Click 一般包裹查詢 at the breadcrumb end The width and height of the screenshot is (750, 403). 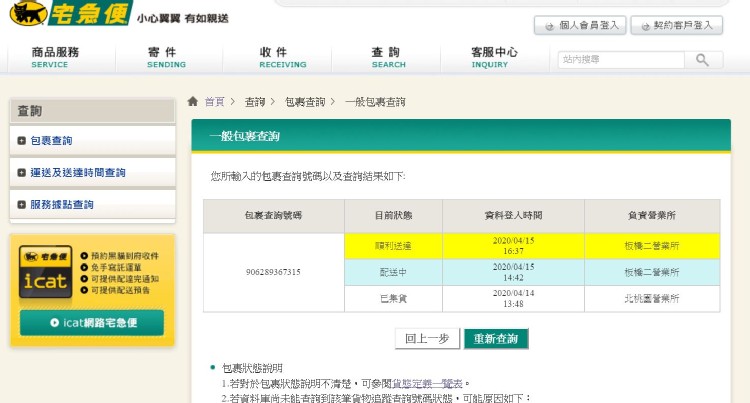point(375,102)
